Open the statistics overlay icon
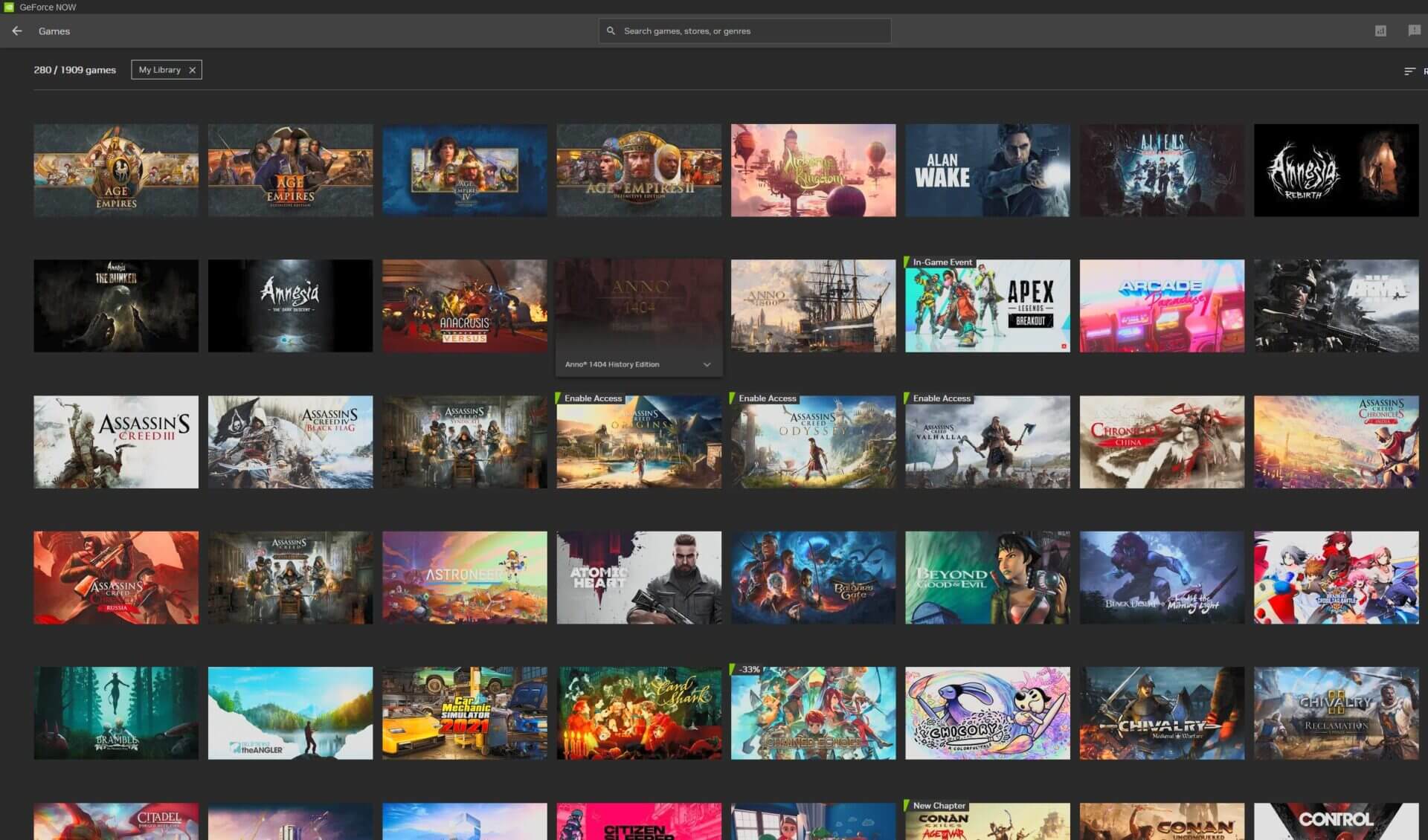This screenshot has height=840, width=1428. pyautogui.click(x=1380, y=31)
